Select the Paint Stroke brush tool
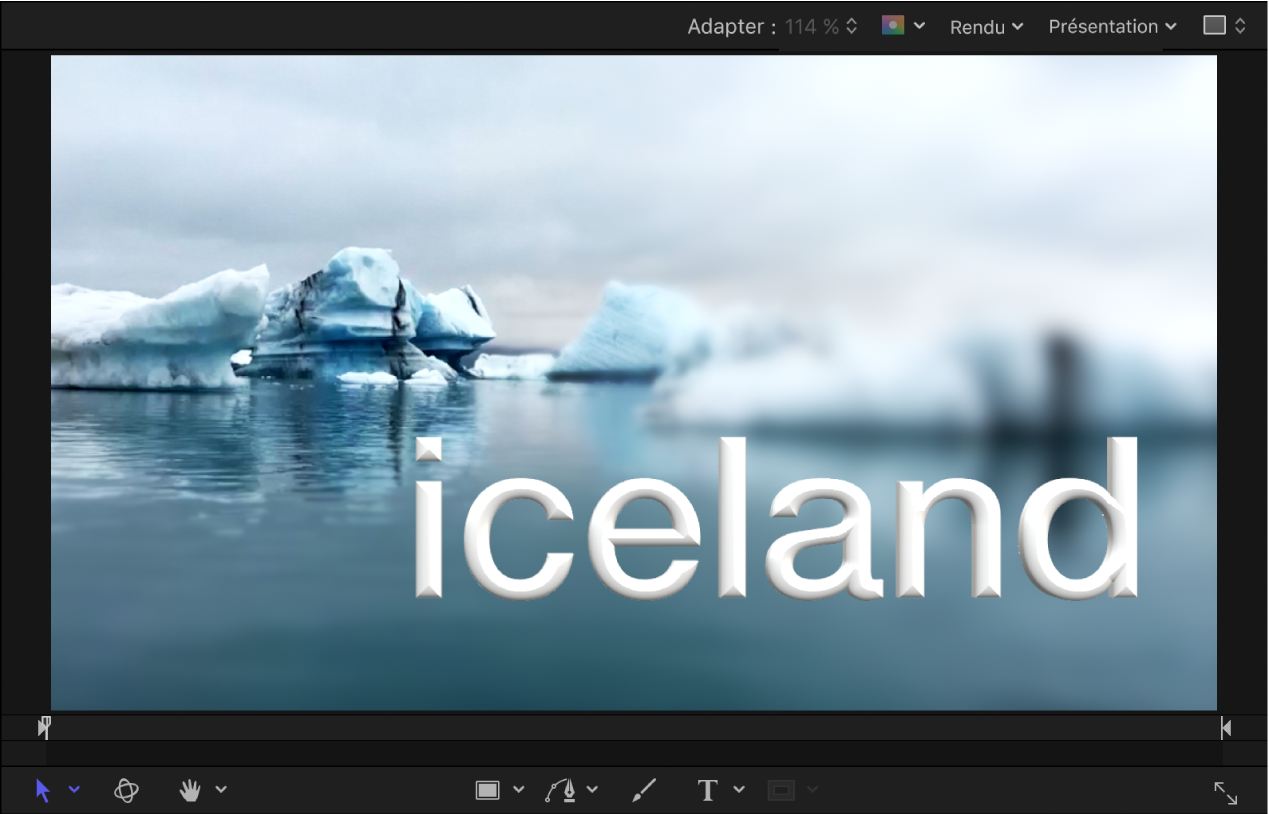This screenshot has height=814, width=1269. tap(645, 791)
